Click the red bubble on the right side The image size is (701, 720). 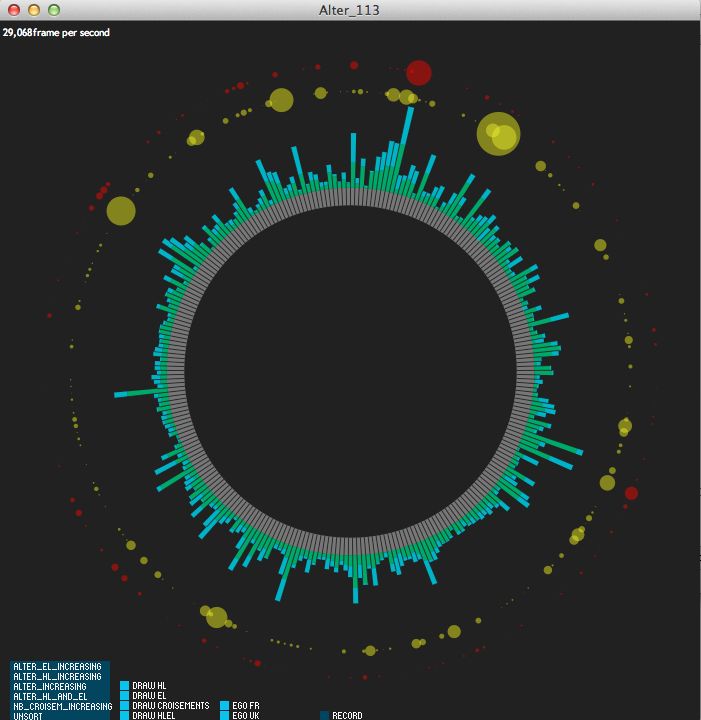(631, 493)
